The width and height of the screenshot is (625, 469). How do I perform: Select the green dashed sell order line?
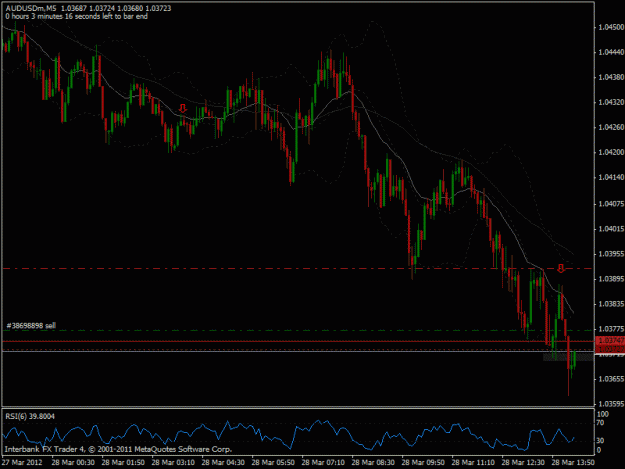[x=298, y=330]
